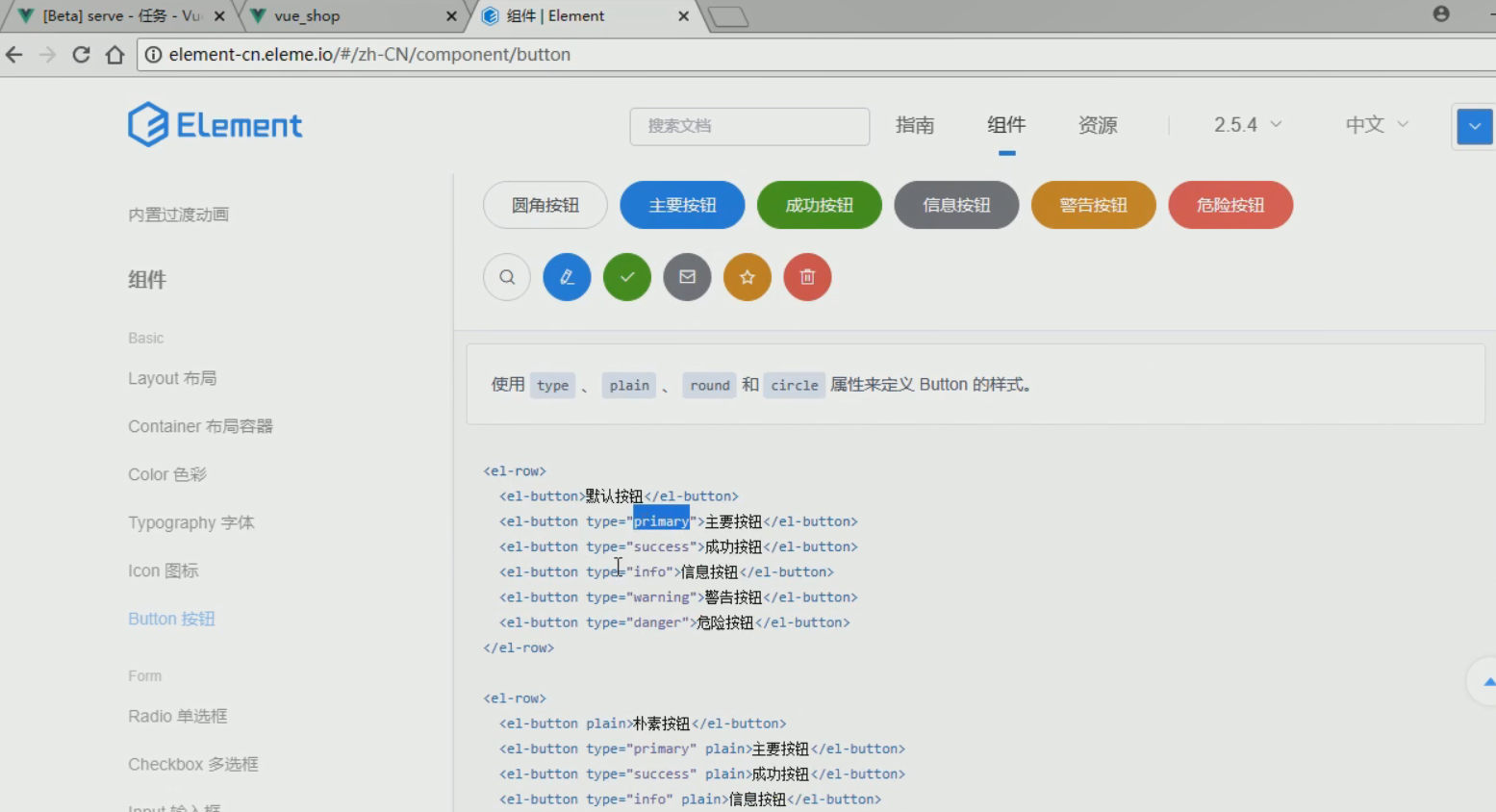
Task: Click the type="success" code line
Action: [678, 546]
